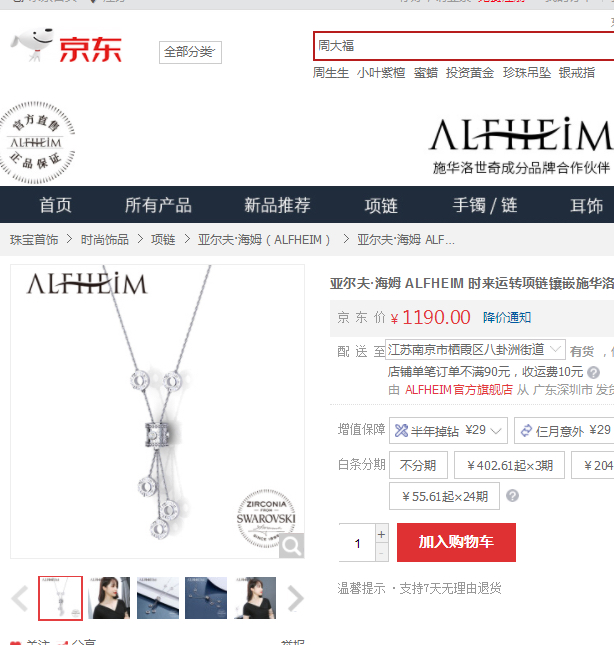614x645 pixels.
Task: Go to the 项链 store menu tab
Action: pos(381,205)
